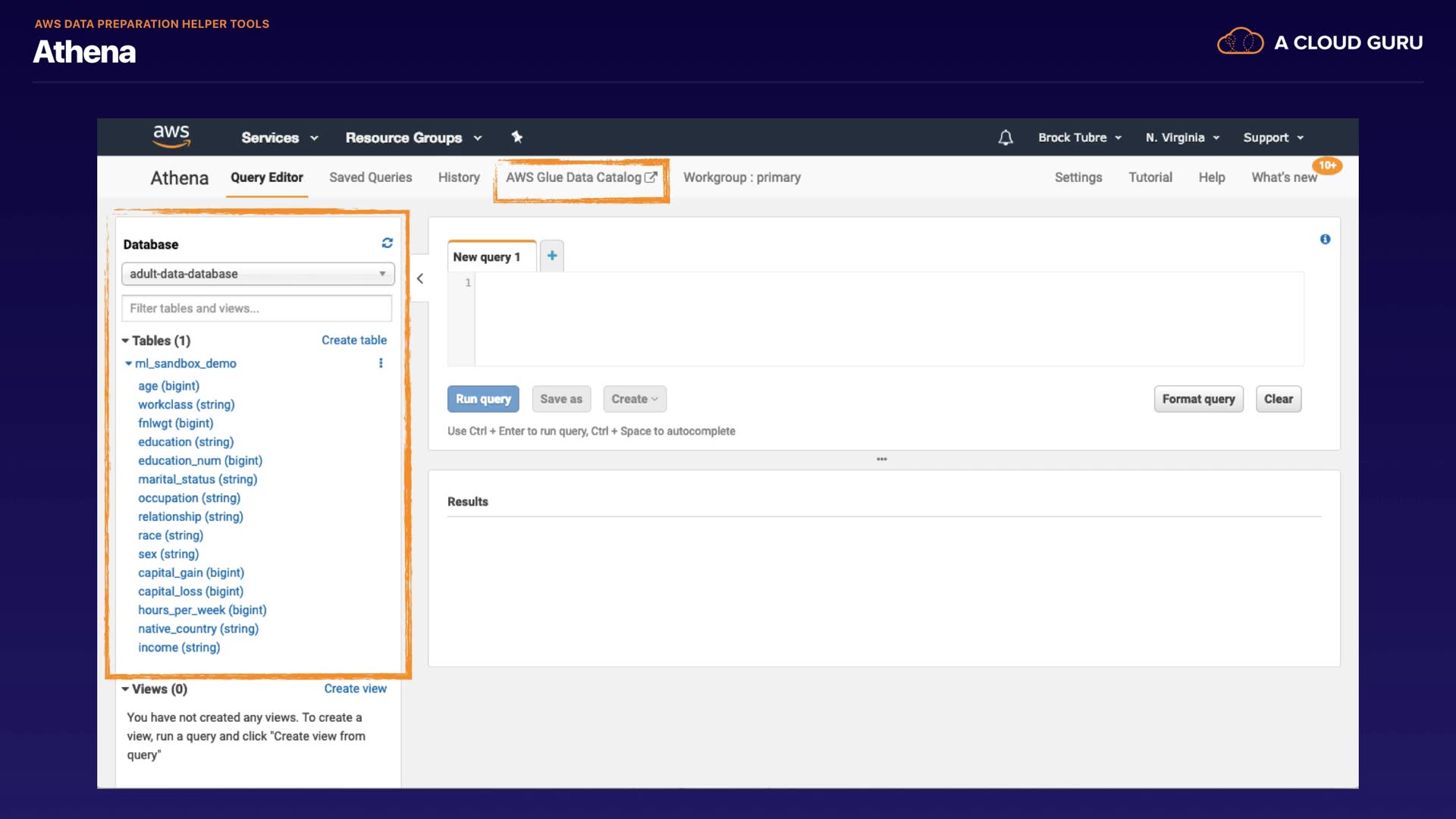This screenshot has width=1456, height=819.
Task: Click the AWS logo icon
Action: (x=171, y=136)
